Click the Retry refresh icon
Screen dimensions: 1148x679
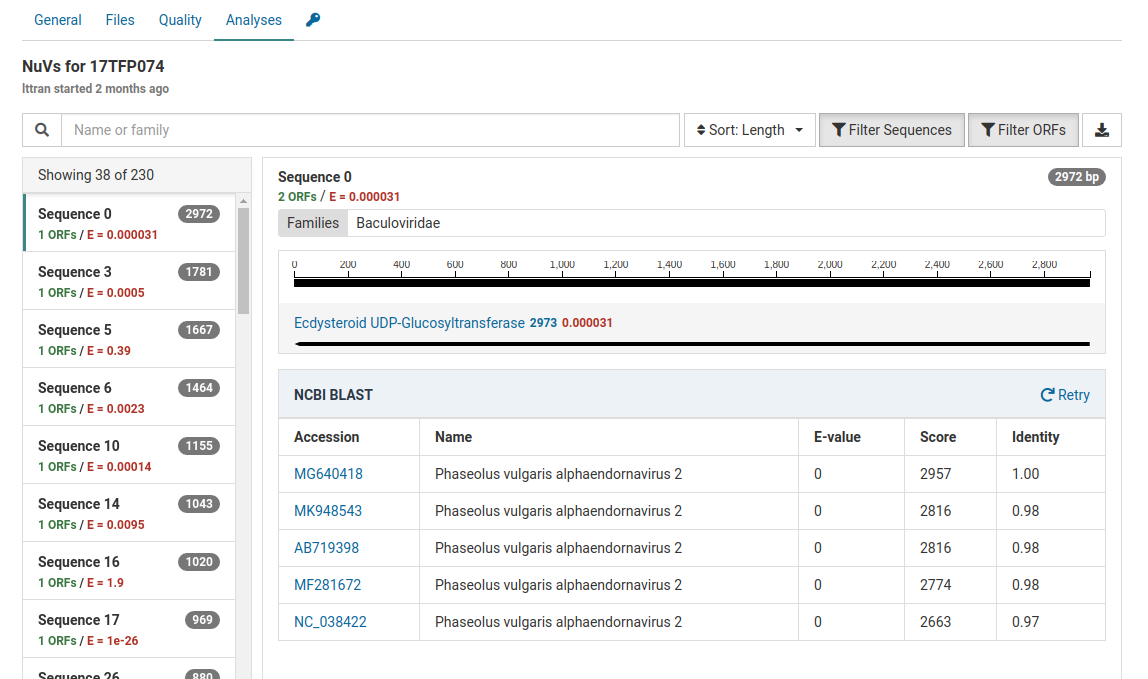(x=1047, y=395)
